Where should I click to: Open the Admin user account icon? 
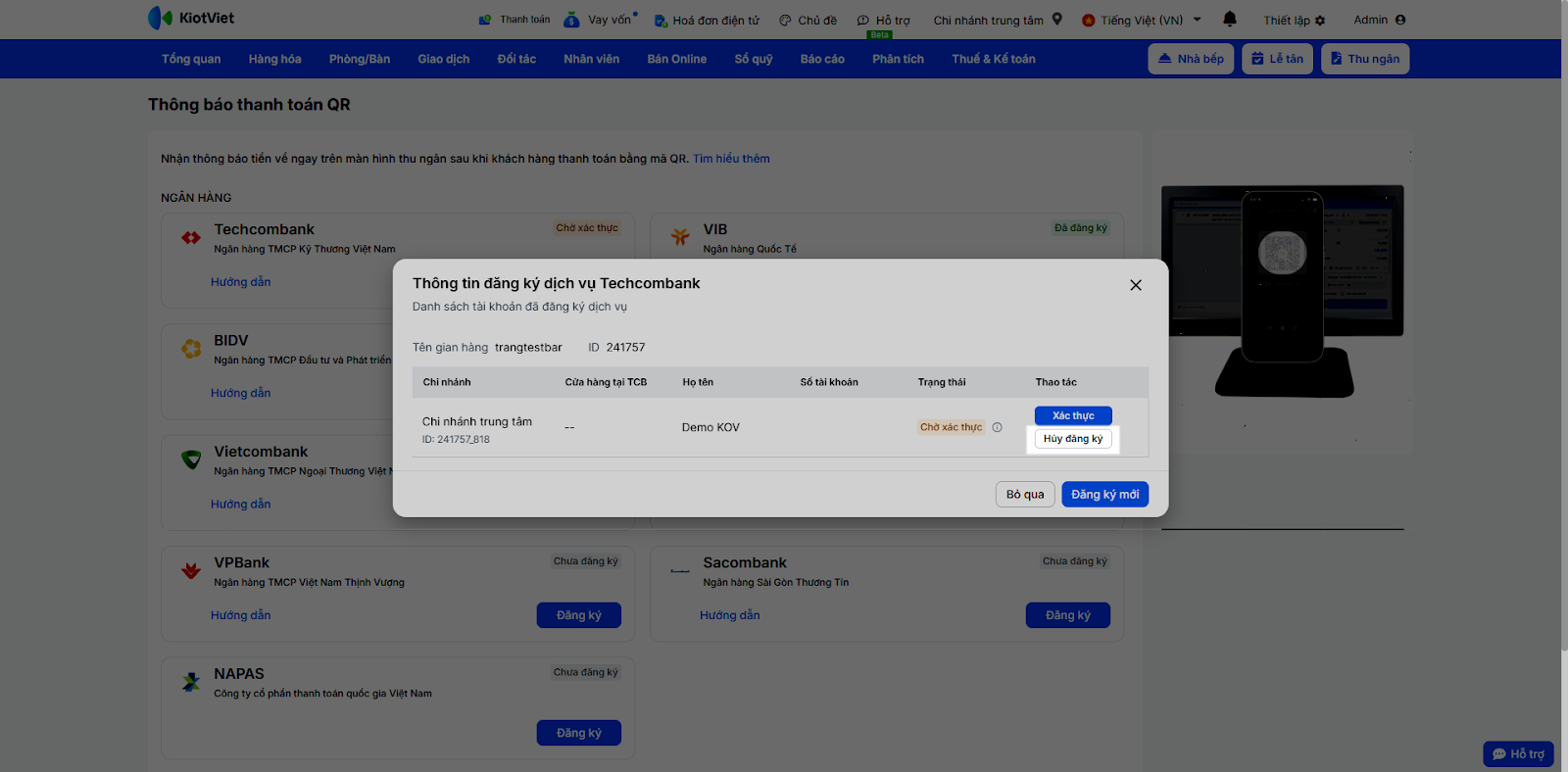[x=1400, y=20]
